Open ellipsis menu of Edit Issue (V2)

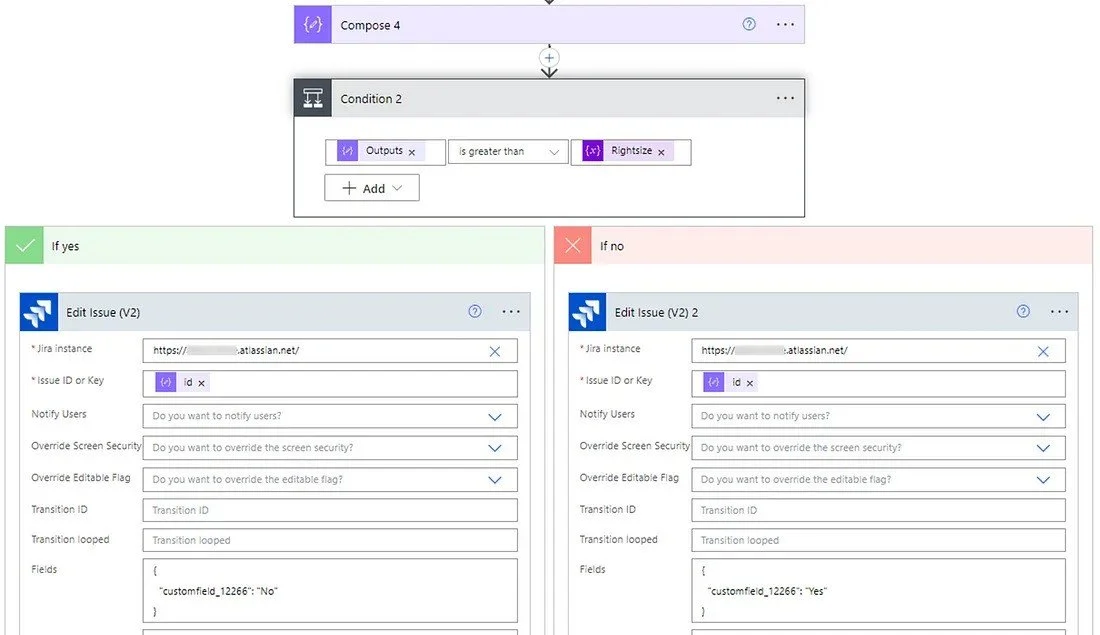point(511,312)
